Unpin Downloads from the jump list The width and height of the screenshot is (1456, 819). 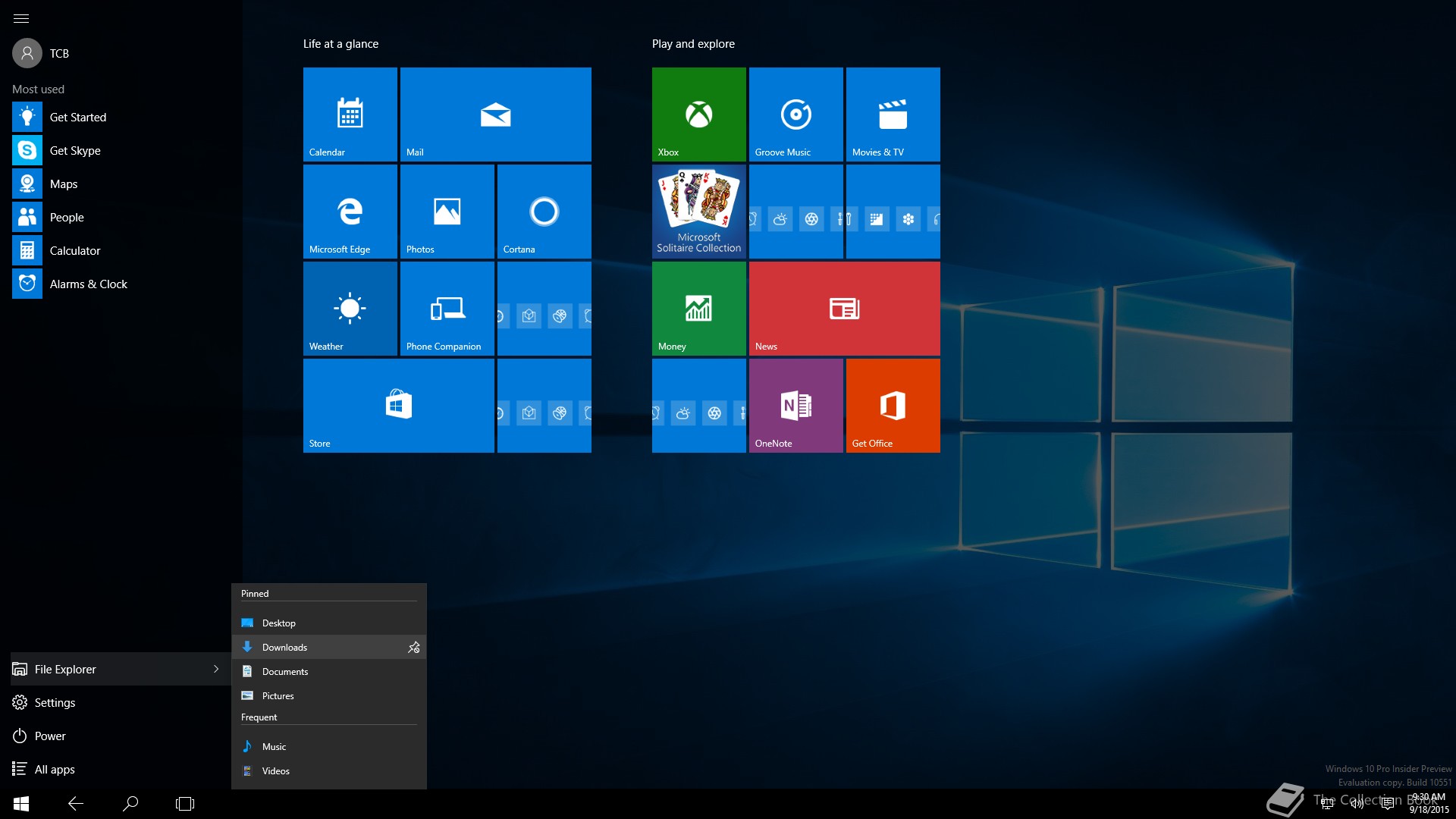point(414,647)
